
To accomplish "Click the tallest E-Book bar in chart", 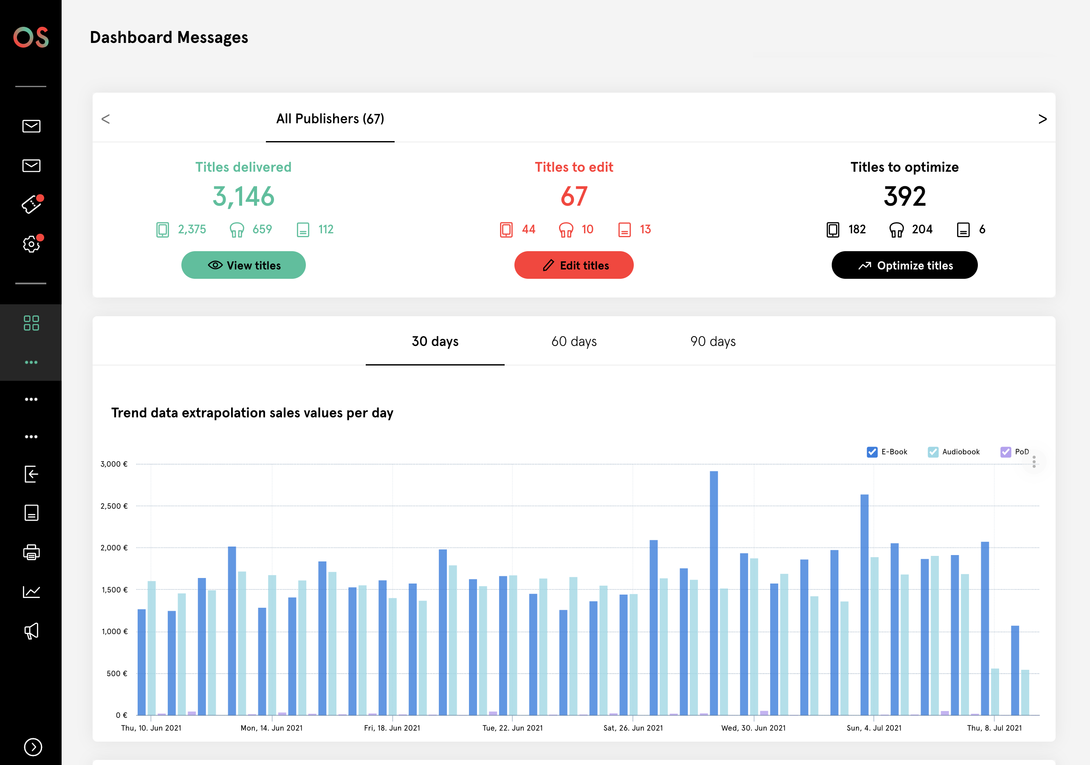I will click(x=713, y=592).
